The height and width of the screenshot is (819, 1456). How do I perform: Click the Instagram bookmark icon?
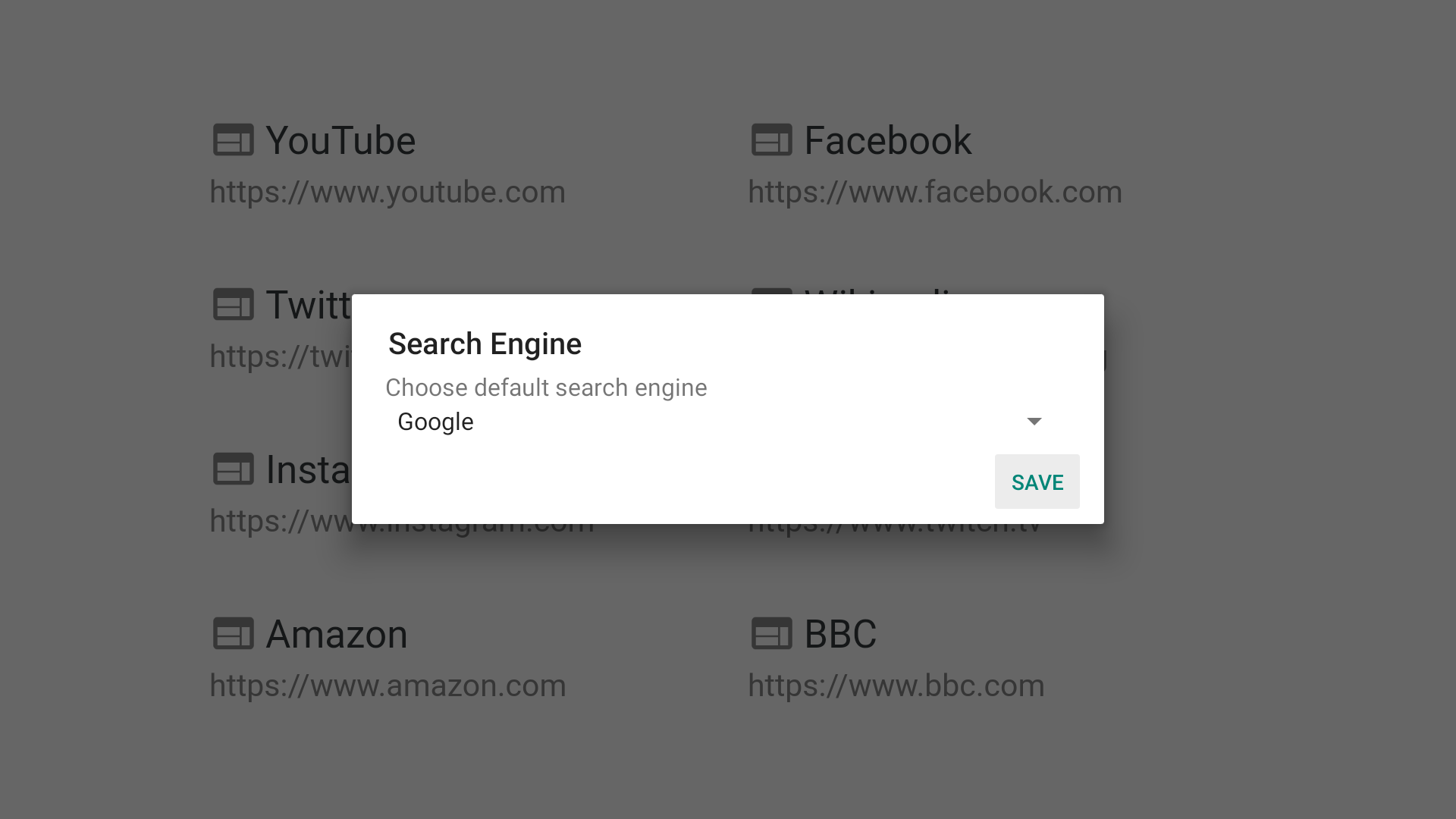[x=233, y=469]
